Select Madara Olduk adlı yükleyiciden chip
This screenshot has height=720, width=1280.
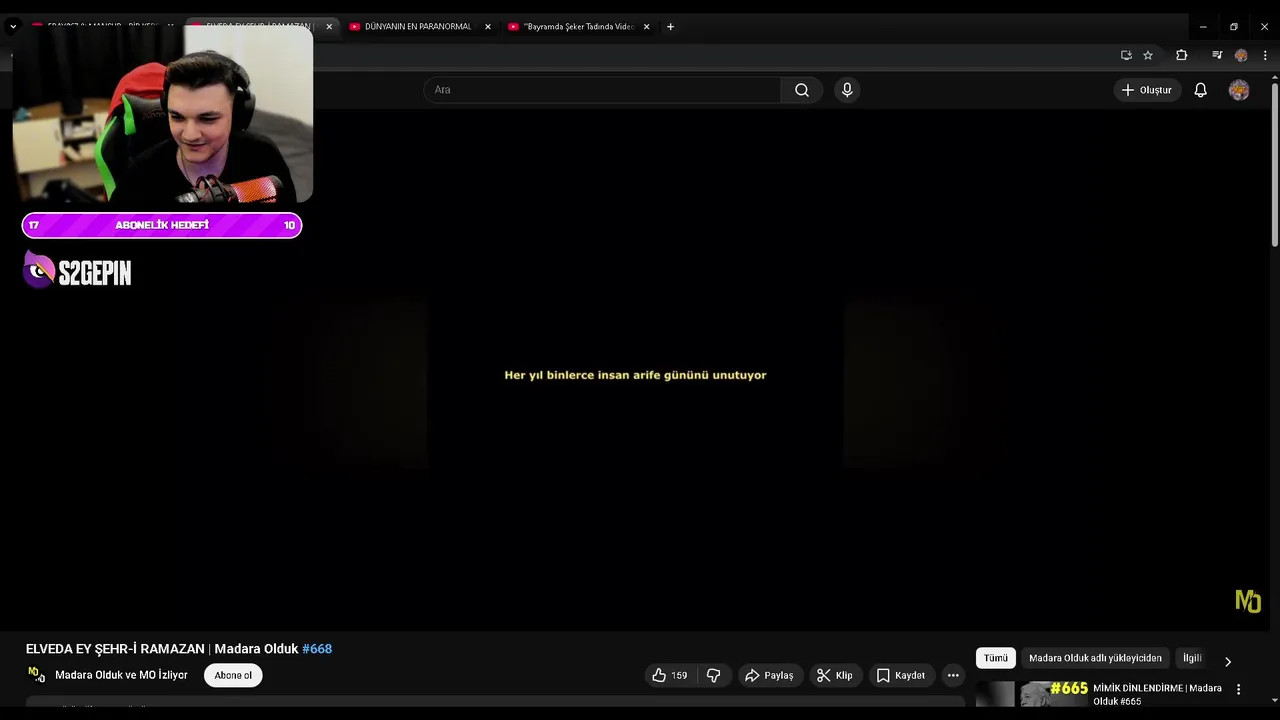pos(1095,658)
